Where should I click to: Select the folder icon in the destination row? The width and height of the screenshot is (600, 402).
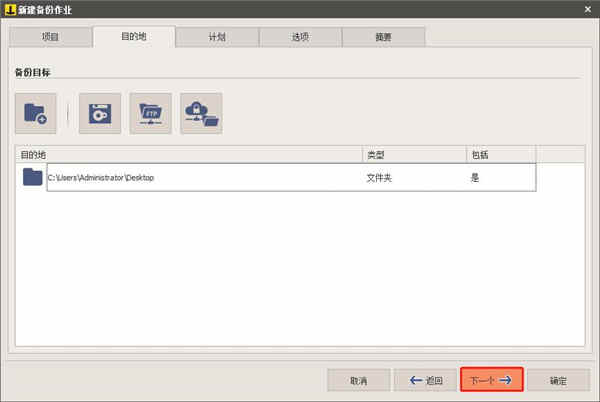tap(33, 177)
